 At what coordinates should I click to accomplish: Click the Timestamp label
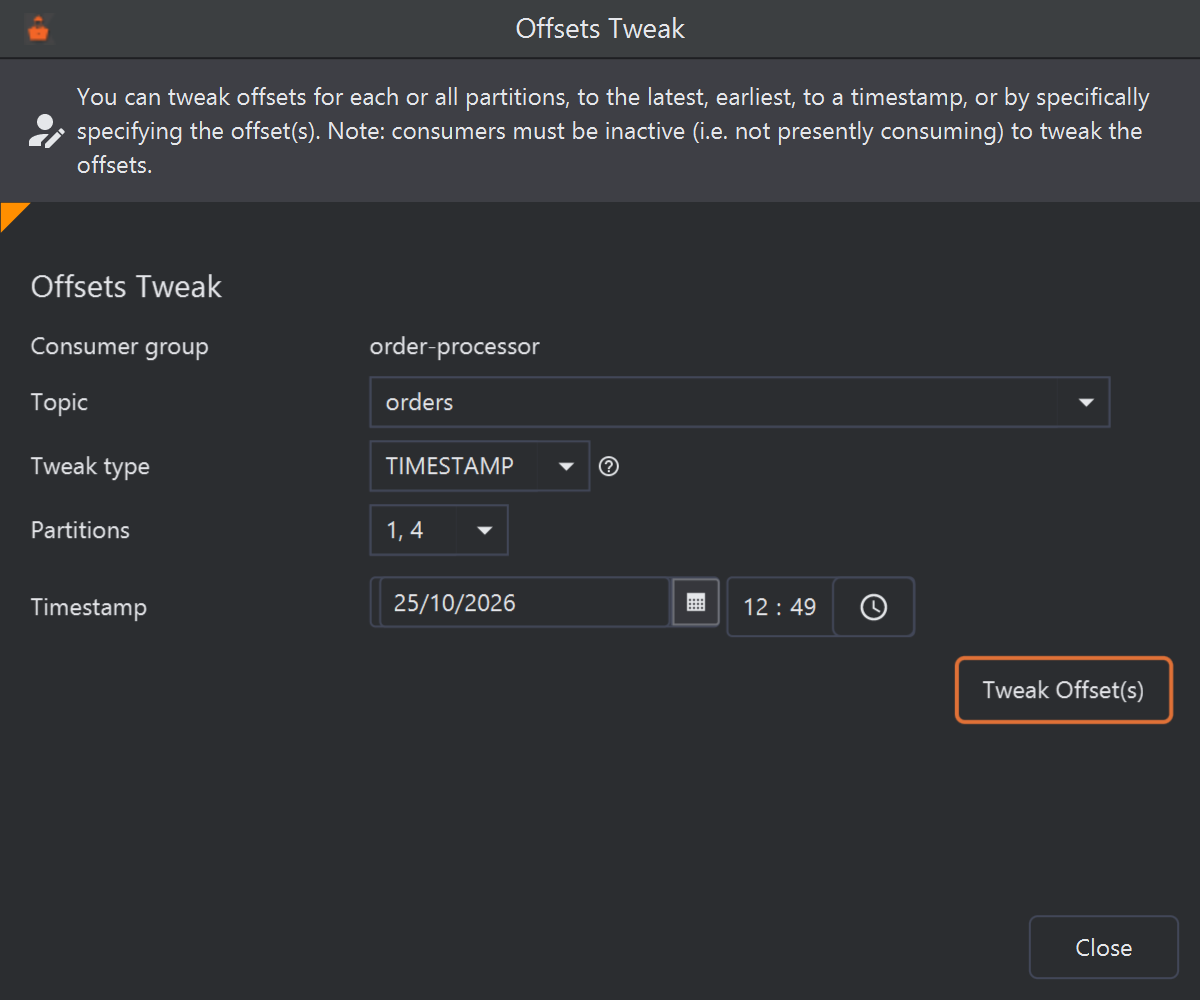(x=89, y=607)
